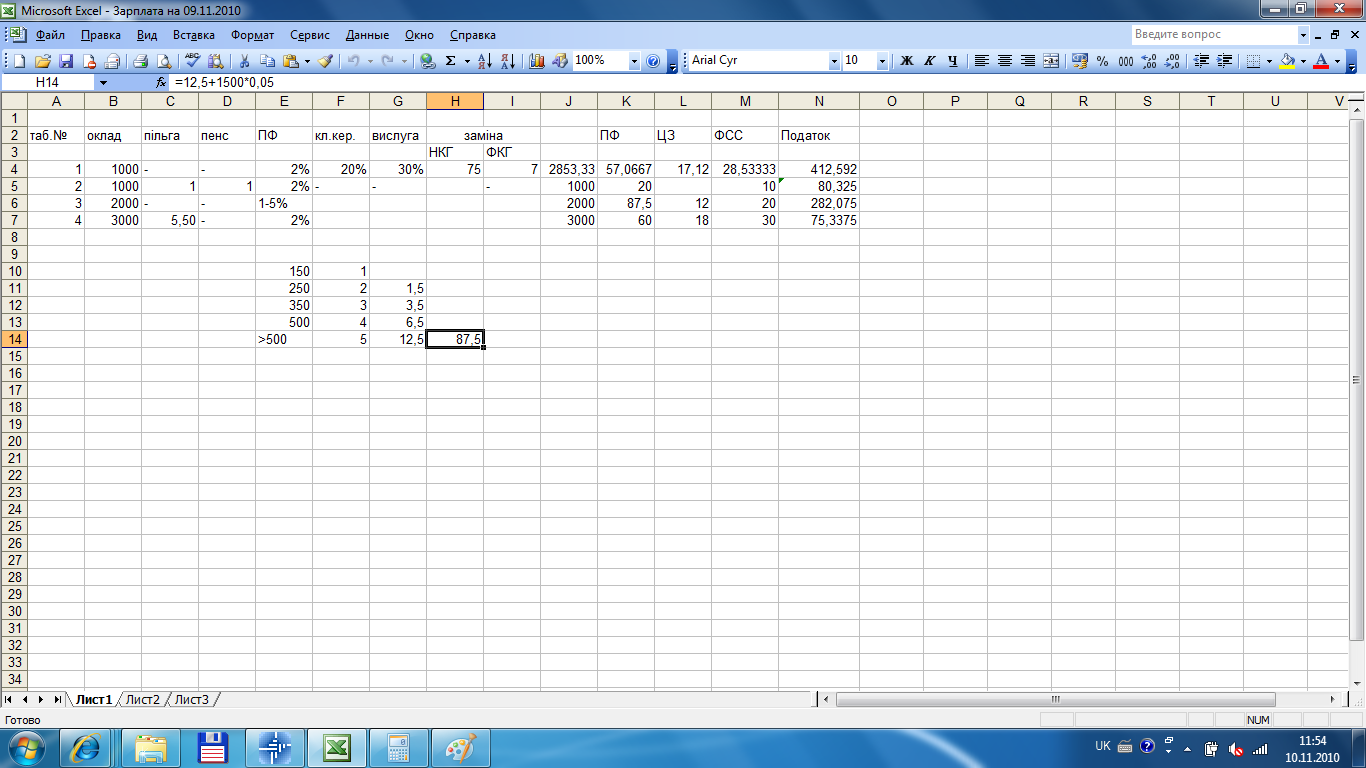Open the Правка menu
This screenshot has height=768, width=1366.
click(x=101, y=35)
